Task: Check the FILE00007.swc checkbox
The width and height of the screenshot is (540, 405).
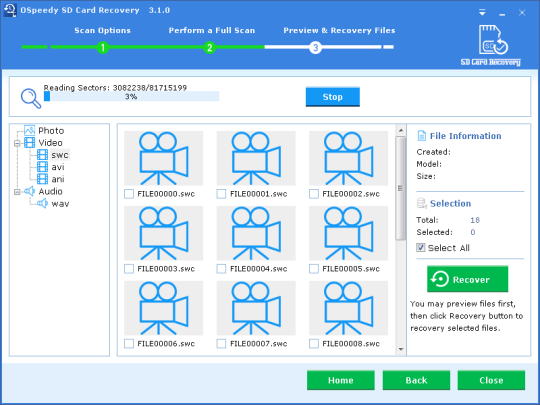Action: point(221,344)
